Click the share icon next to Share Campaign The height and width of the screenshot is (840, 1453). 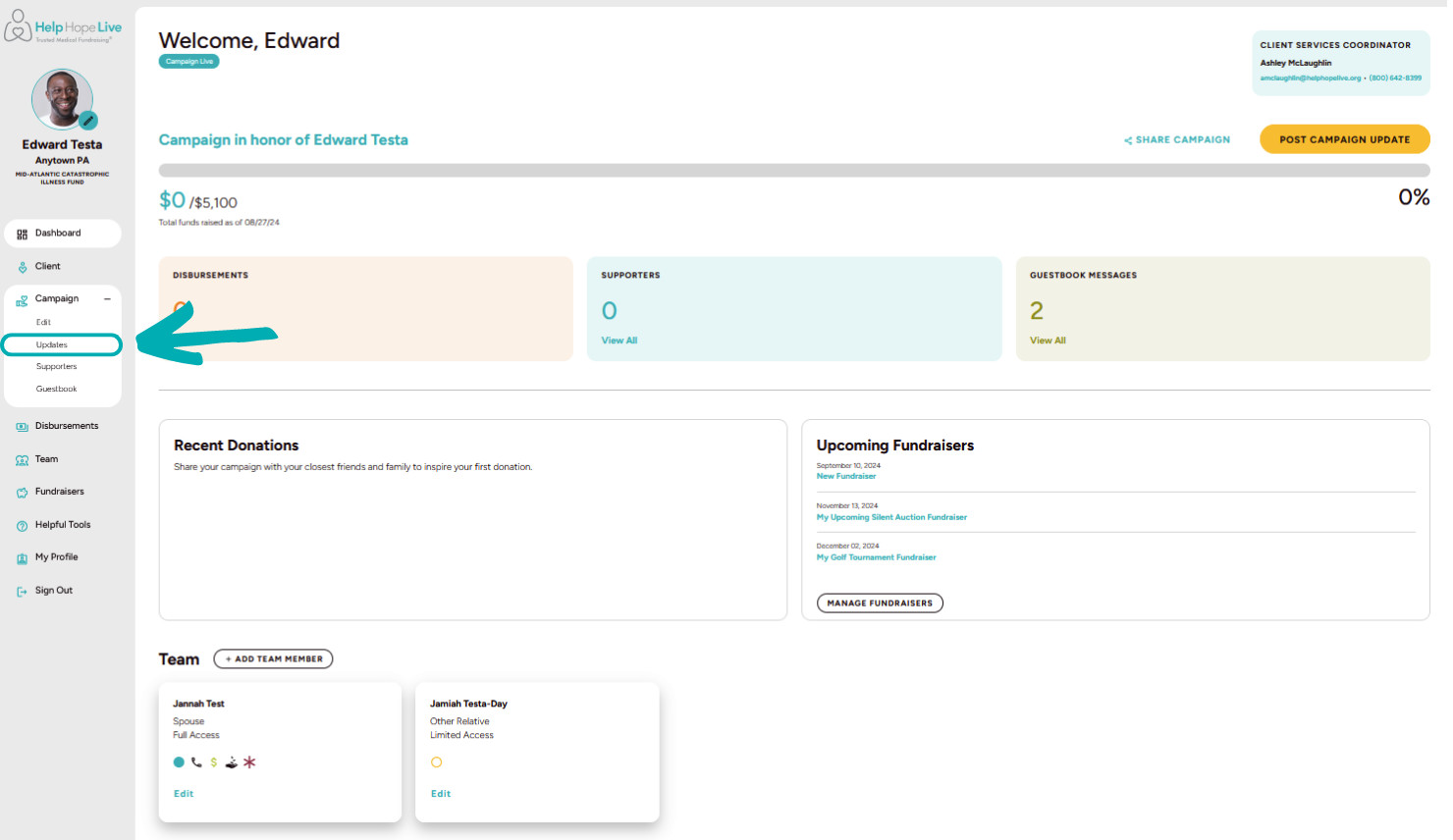pyautogui.click(x=1127, y=139)
